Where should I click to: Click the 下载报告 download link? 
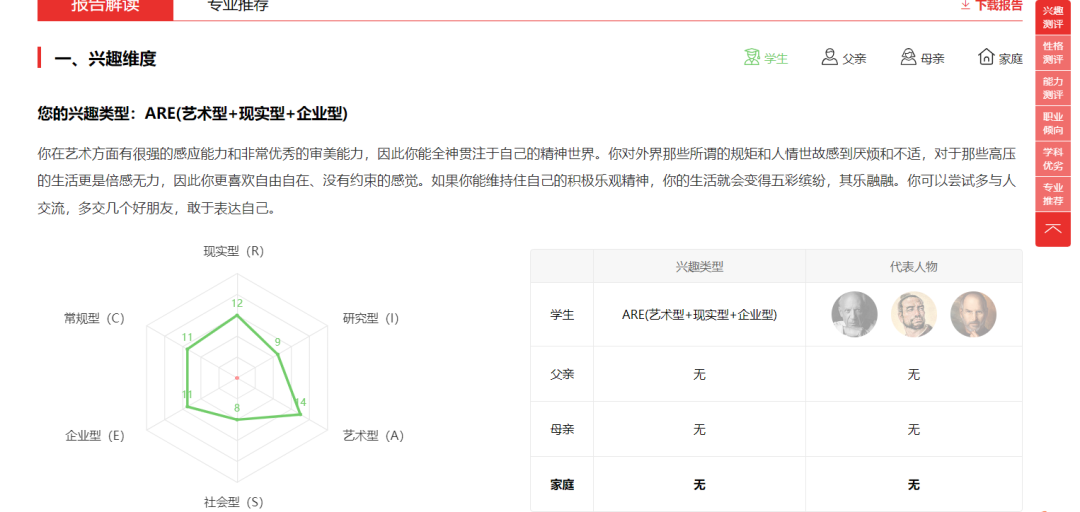998,5
